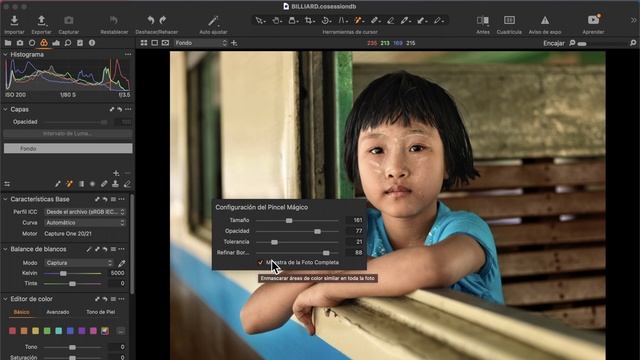The height and width of the screenshot is (360, 640).
Task: Collapse the Capas panel
Action: tap(6, 109)
